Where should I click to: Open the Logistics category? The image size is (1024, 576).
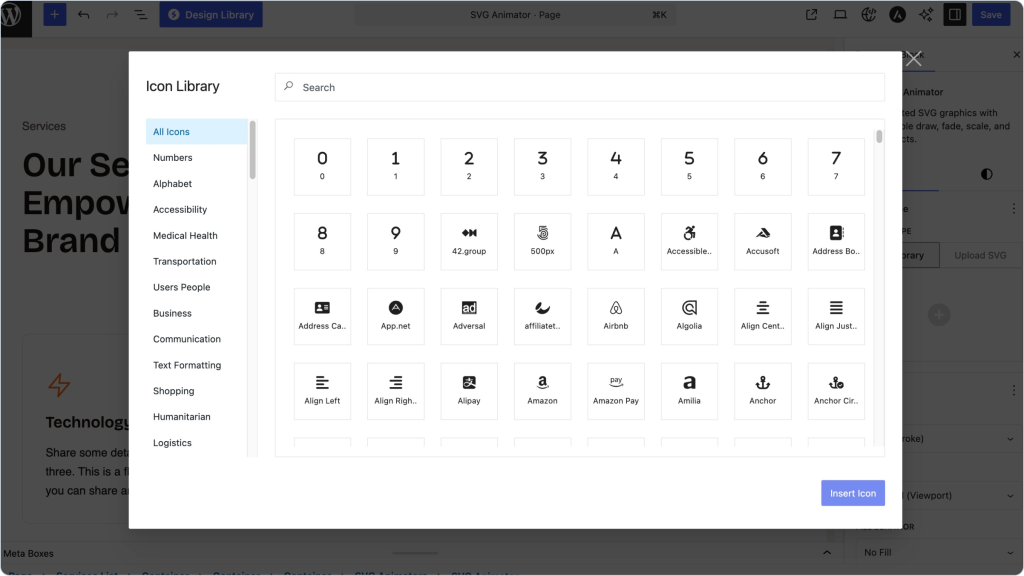[x=197, y=443]
